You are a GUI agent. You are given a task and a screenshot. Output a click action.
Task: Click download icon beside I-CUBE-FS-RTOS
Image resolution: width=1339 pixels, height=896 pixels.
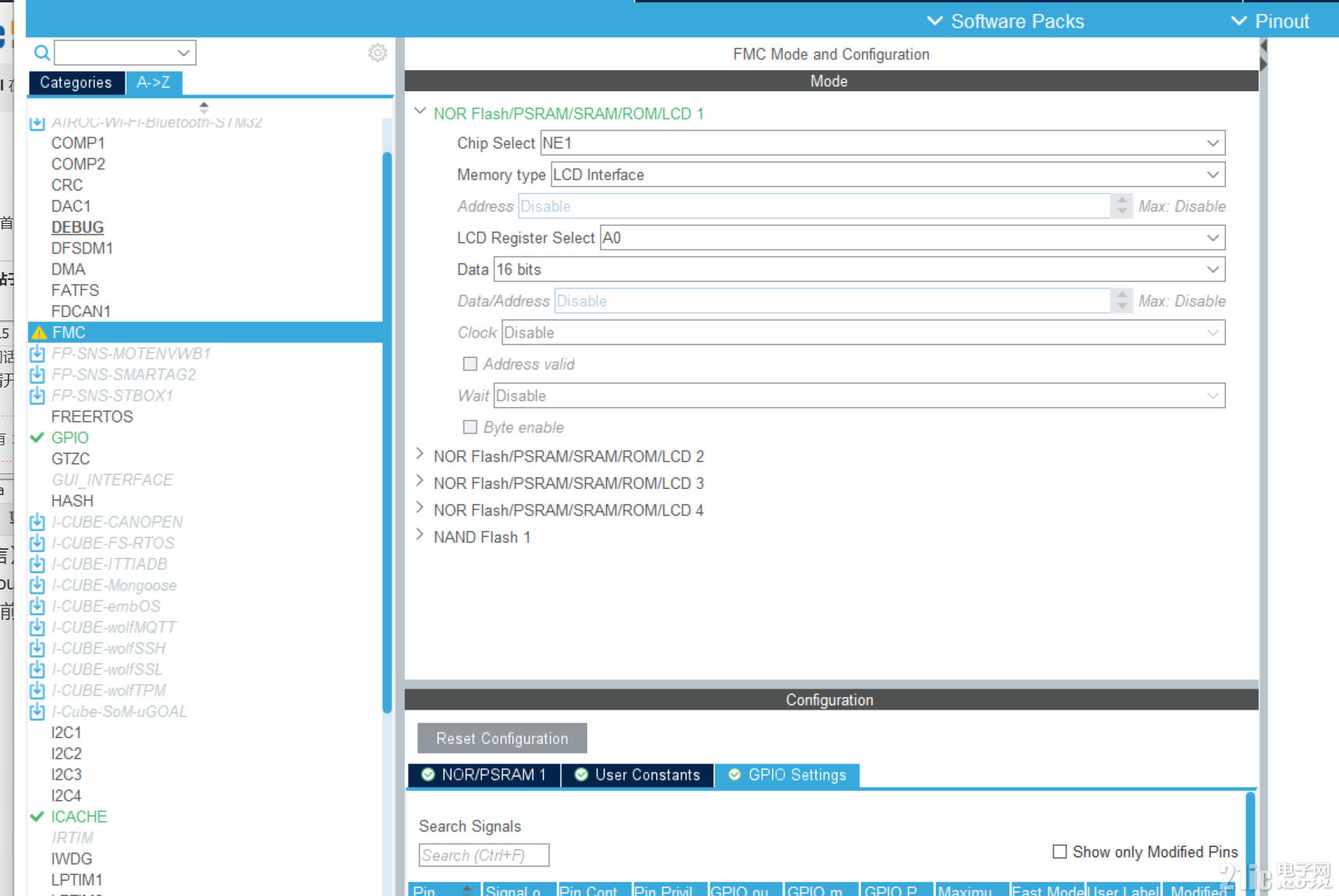click(x=37, y=544)
